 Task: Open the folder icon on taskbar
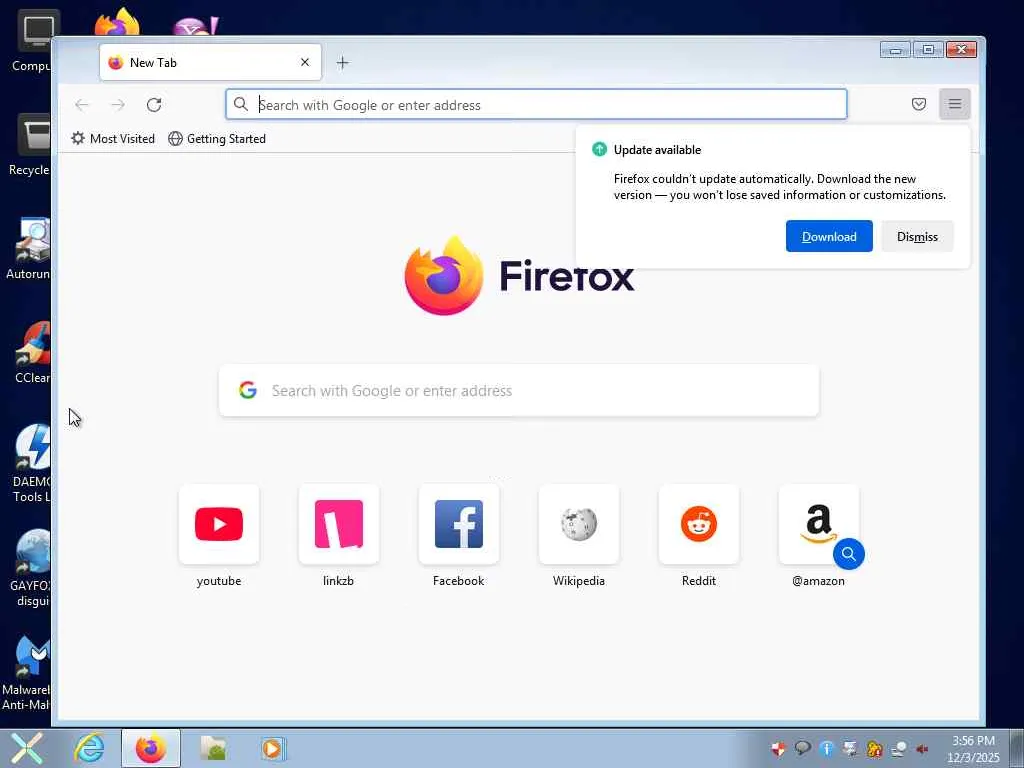pyautogui.click(x=214, y=748)
